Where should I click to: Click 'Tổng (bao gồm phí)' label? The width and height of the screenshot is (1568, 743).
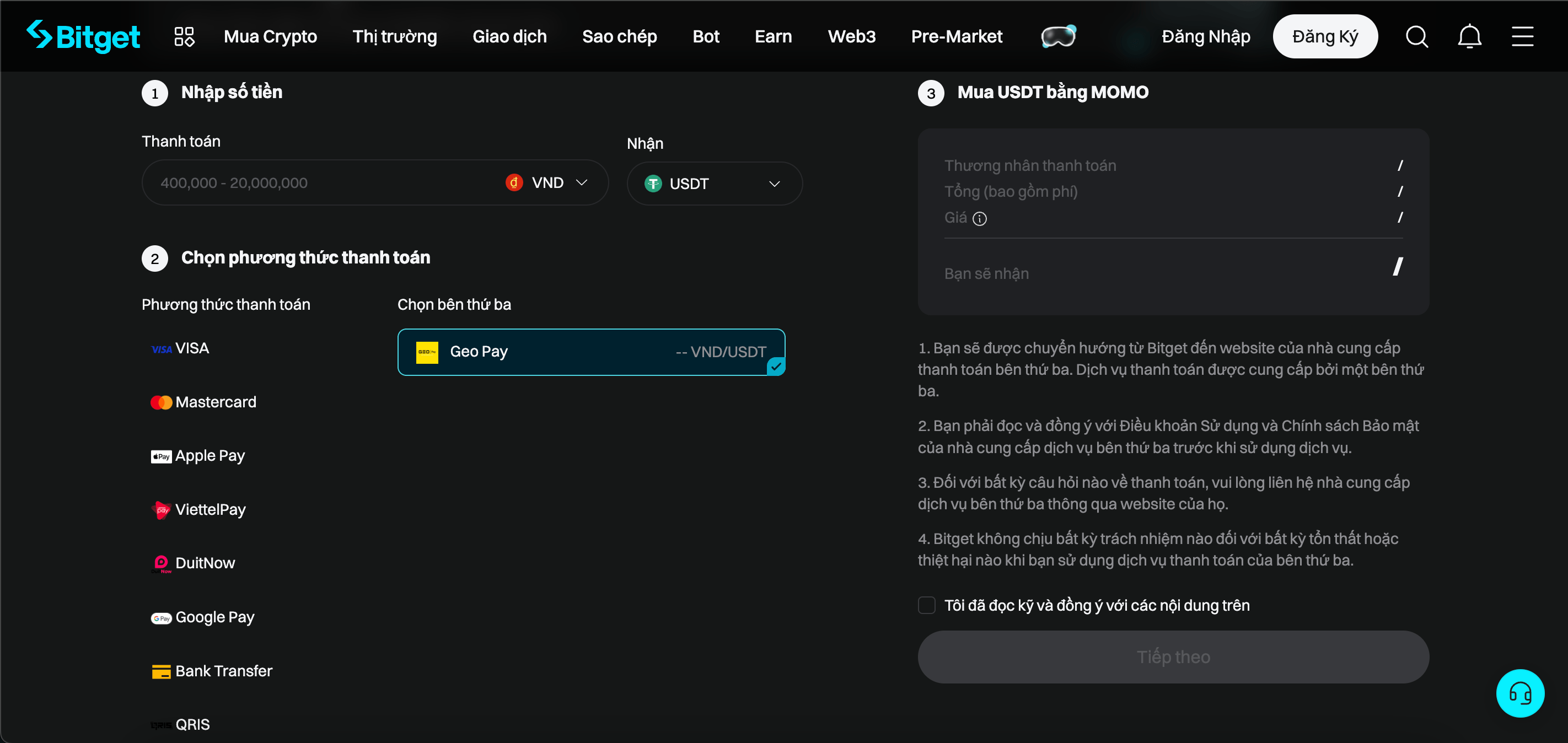pos(1011,192)
